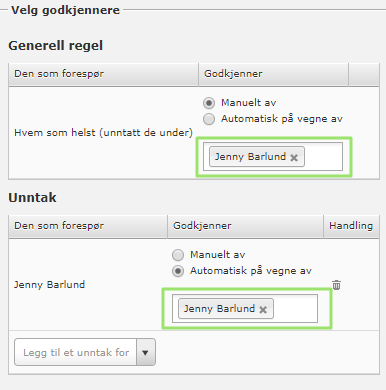
Task: Click empty approver field in Generell regel
Action: tap(323, 157)
